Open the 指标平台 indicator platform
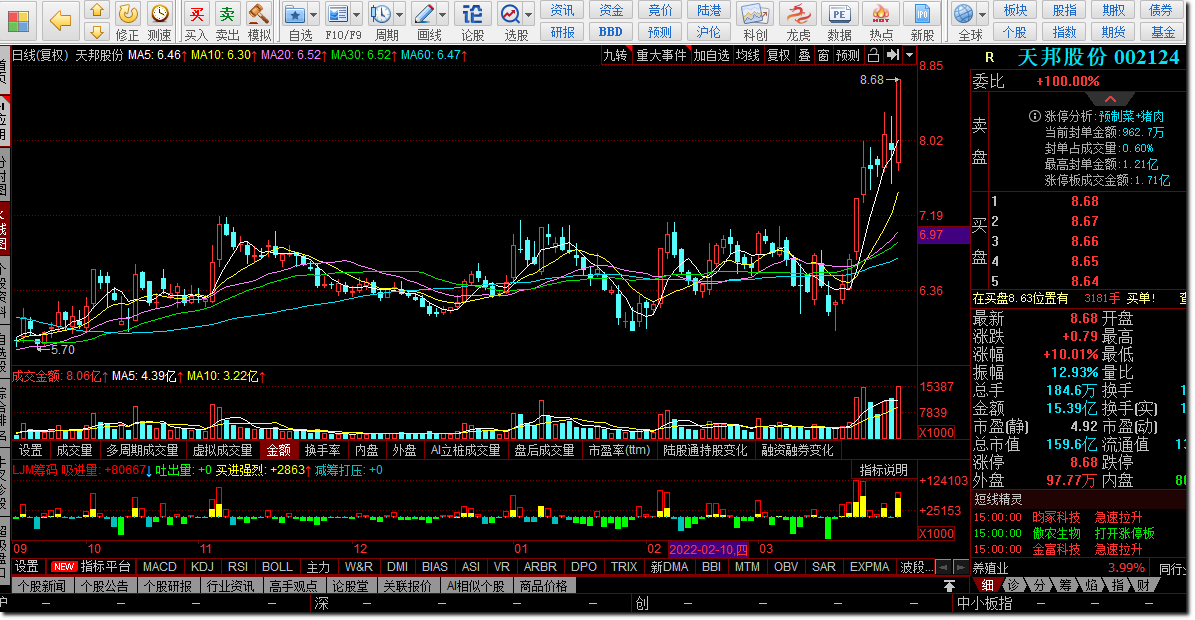This screenshot has width=1195, height=620. click(105, 567)
